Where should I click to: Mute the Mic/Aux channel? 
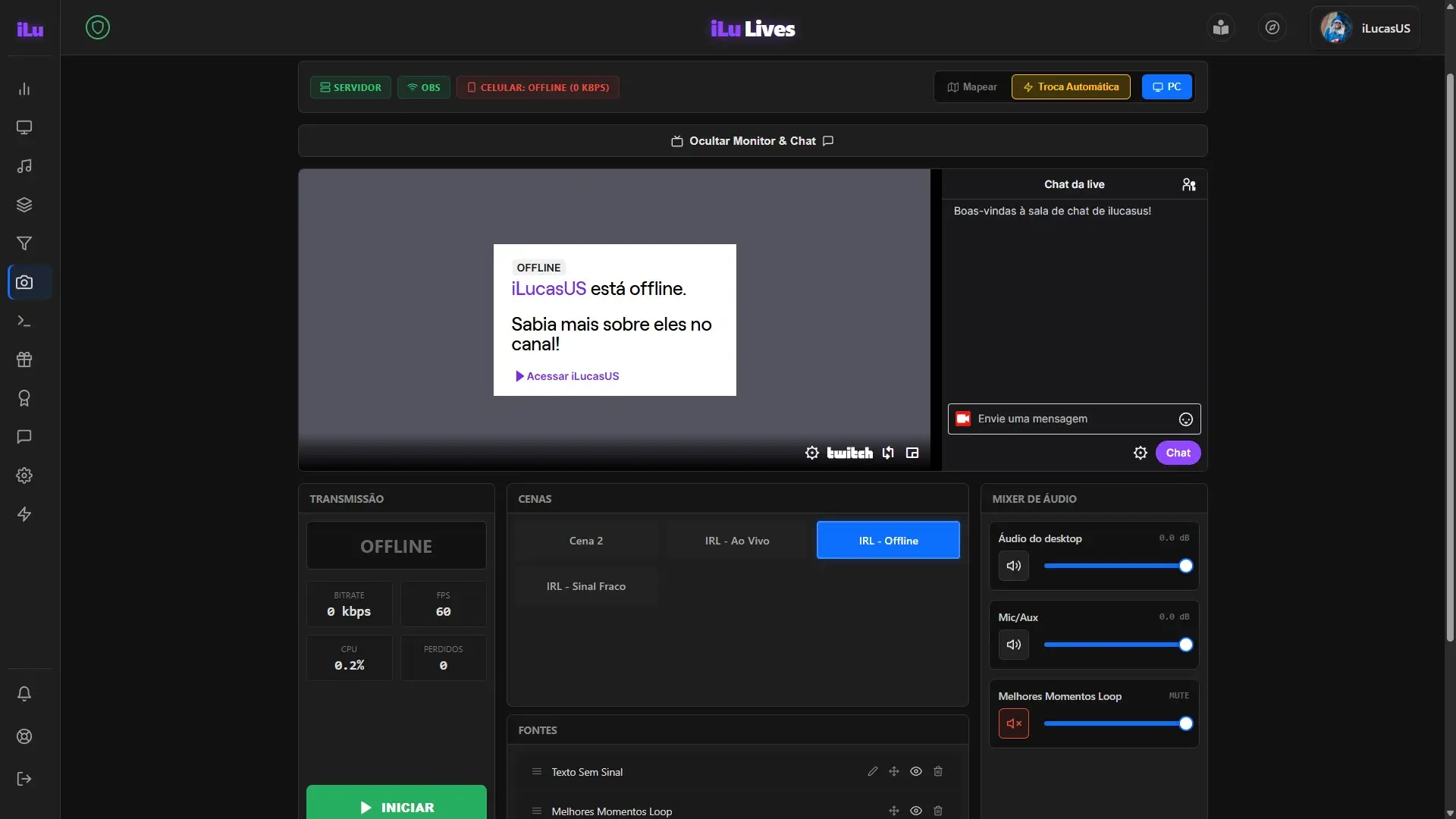1014,645
